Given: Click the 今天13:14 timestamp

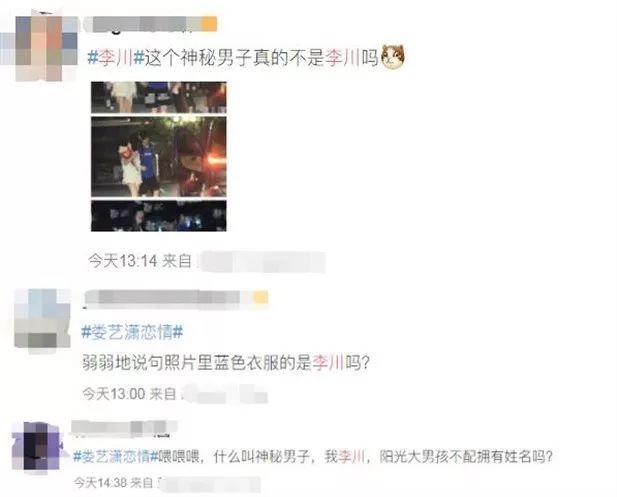Looking at the screenshot, I should pos(122,261).
